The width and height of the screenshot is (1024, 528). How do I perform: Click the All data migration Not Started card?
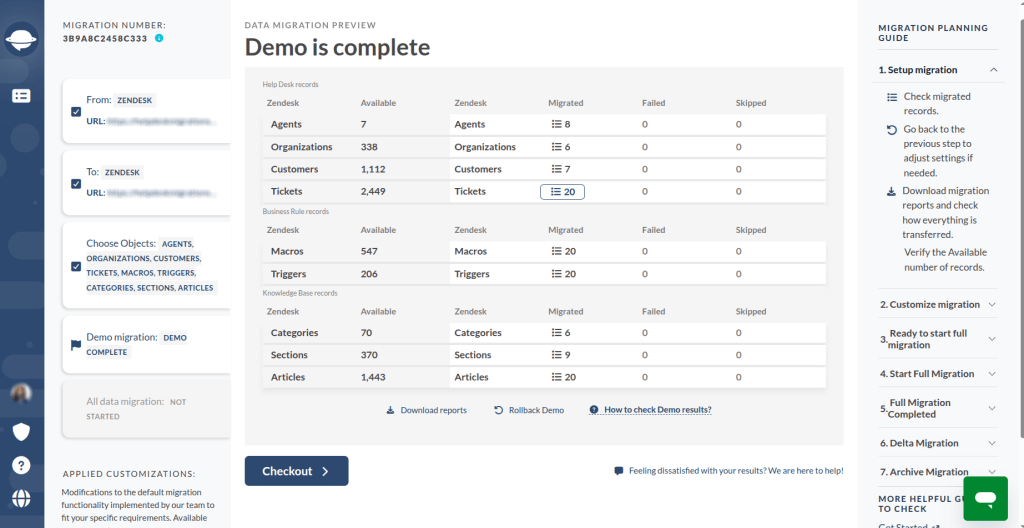pos(146,409)
